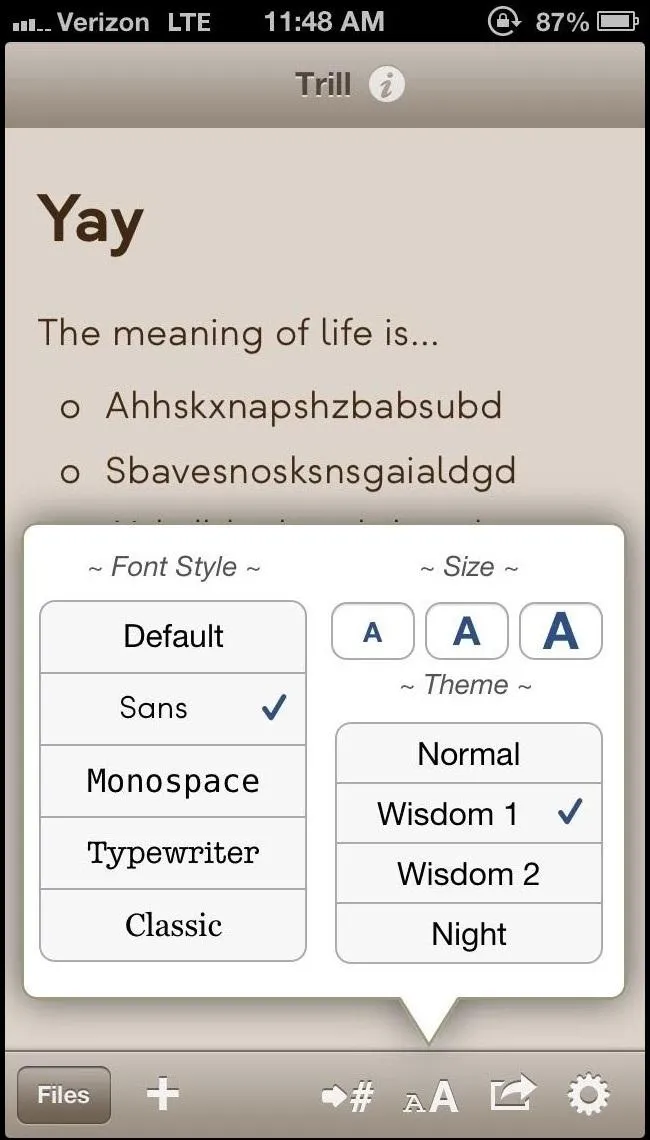Choose the Classic font style
Viewport: 650px width, 1140px height.
tap(173, 925)
